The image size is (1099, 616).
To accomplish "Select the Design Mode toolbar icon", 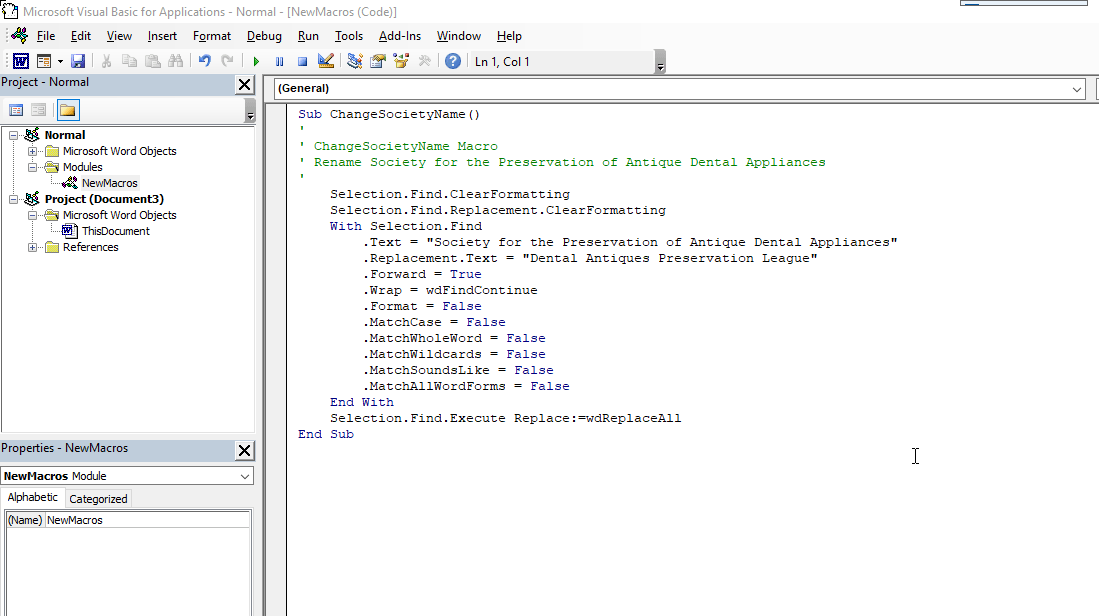I will point(325,60).
